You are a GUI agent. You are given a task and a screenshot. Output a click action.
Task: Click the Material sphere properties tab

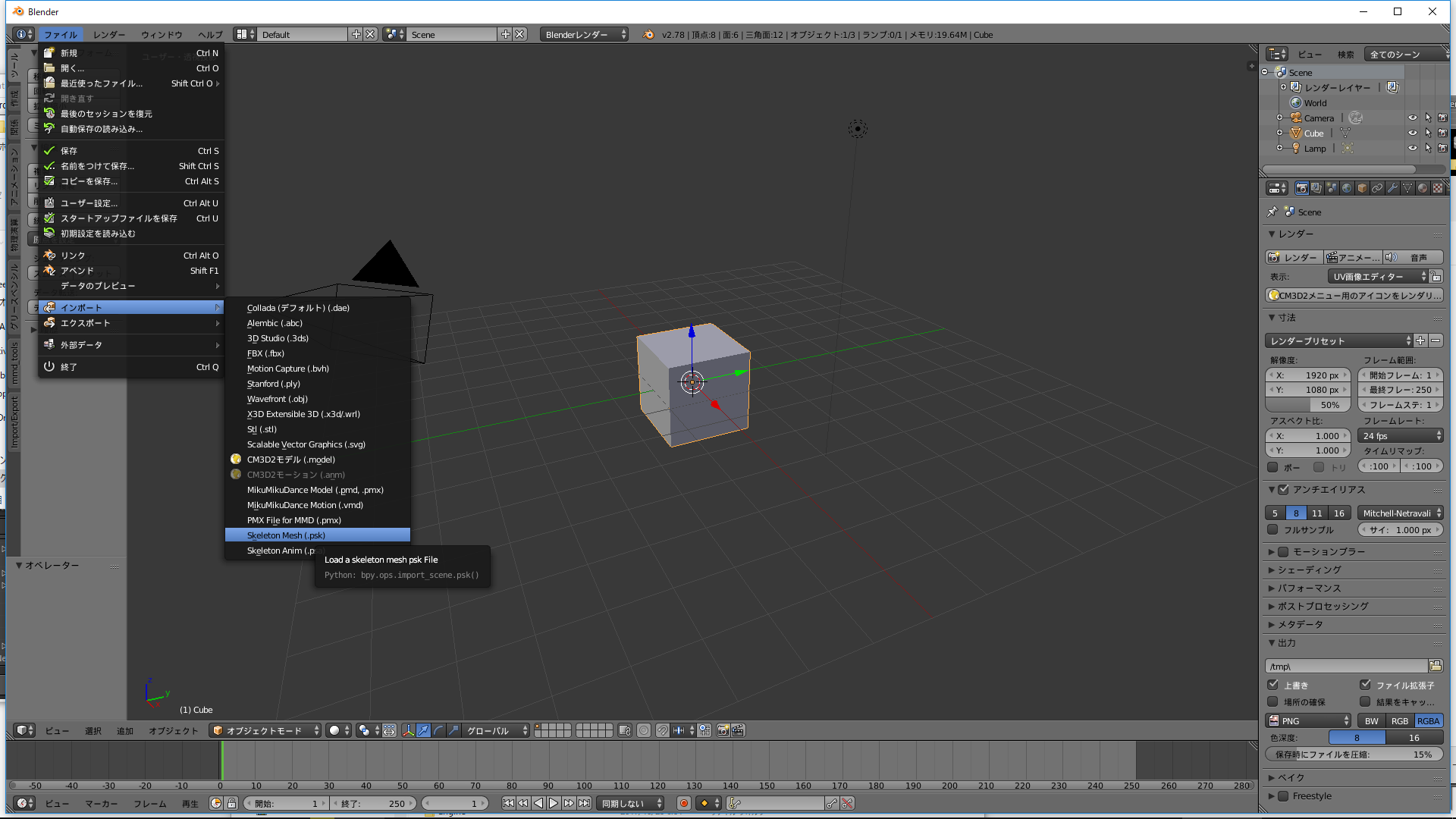tap(1423, 188)
